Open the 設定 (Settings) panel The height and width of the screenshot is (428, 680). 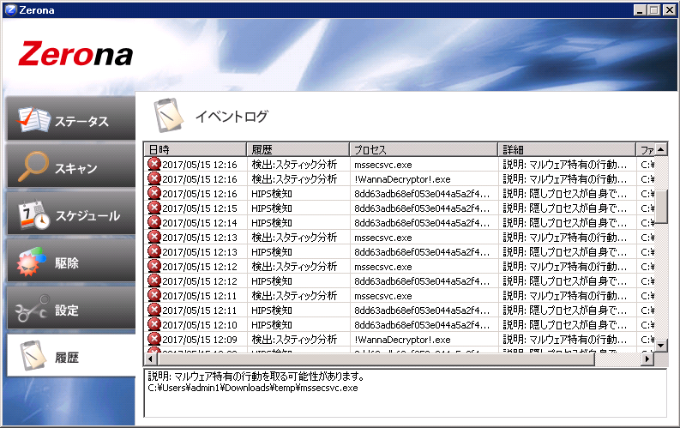click(x=71, y=307)
